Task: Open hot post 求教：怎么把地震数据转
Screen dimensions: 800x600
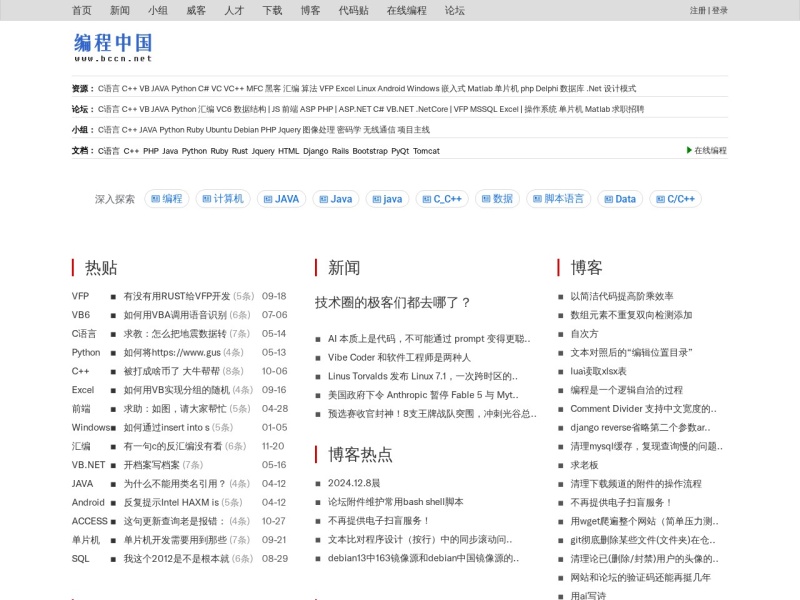Action: (175, 334)
